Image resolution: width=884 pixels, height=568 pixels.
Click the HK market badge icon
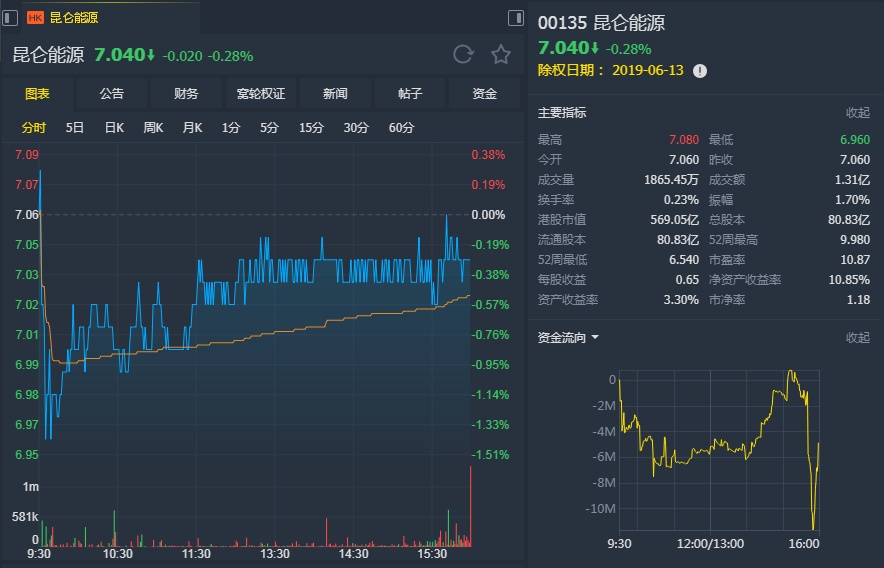coord(35,17)
